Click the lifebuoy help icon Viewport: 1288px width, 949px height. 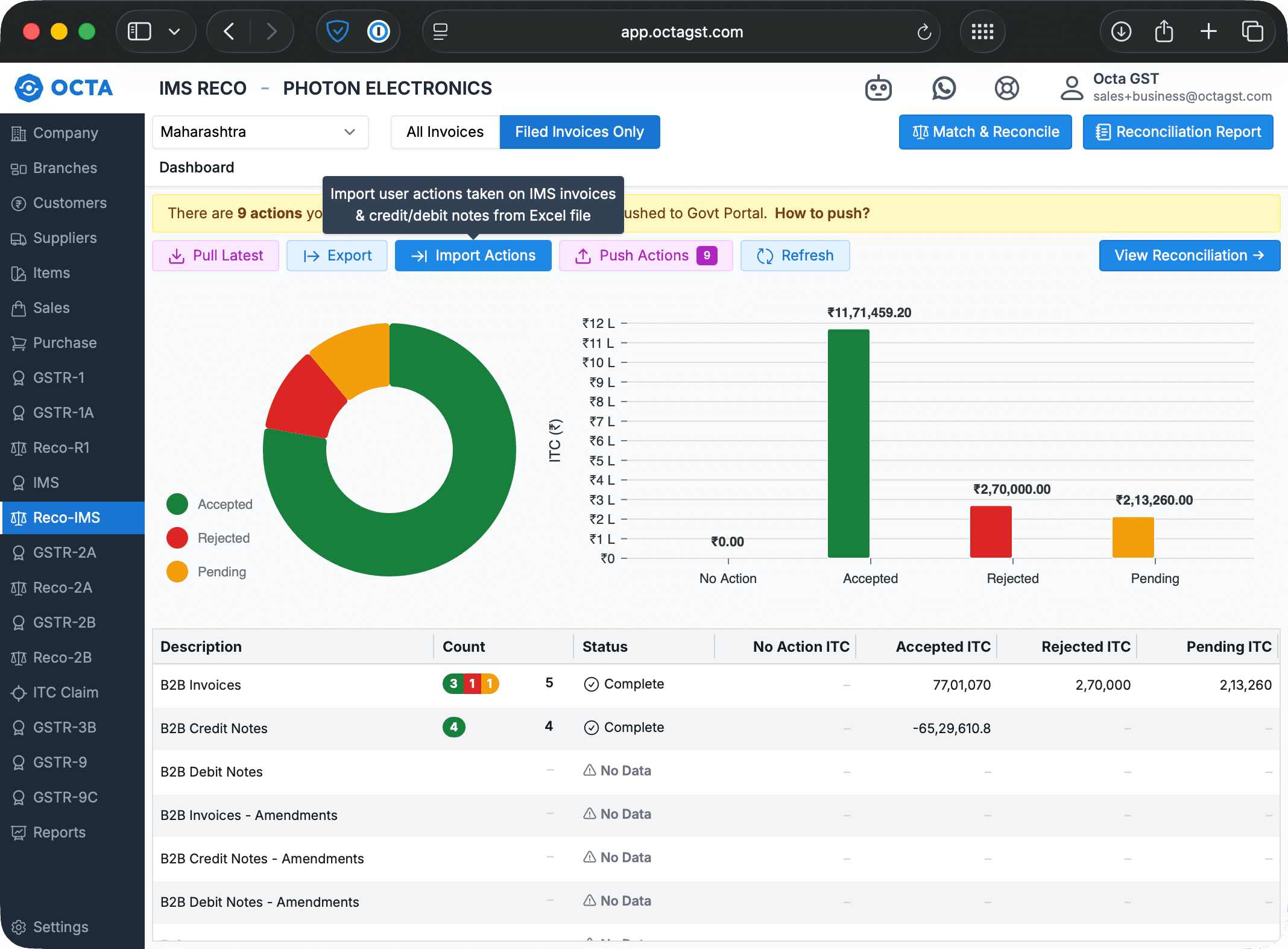coord(1006,89)
